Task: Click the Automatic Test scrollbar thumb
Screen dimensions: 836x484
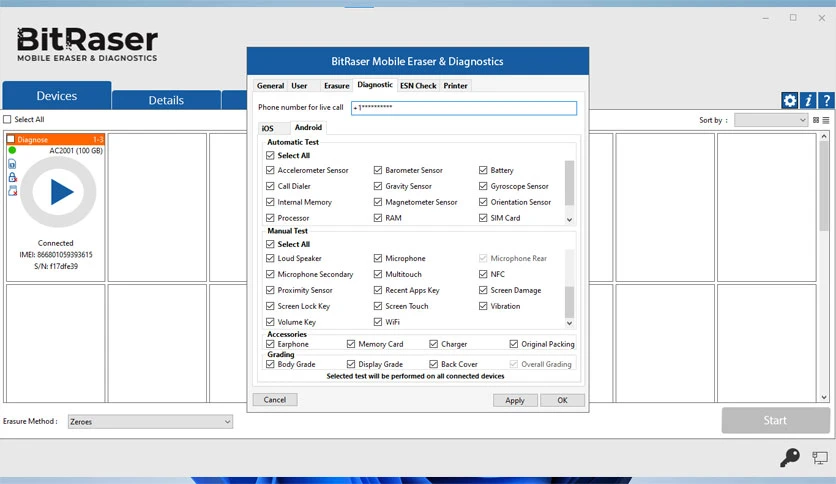Action: pyautogui.click(x=569, y=183)
